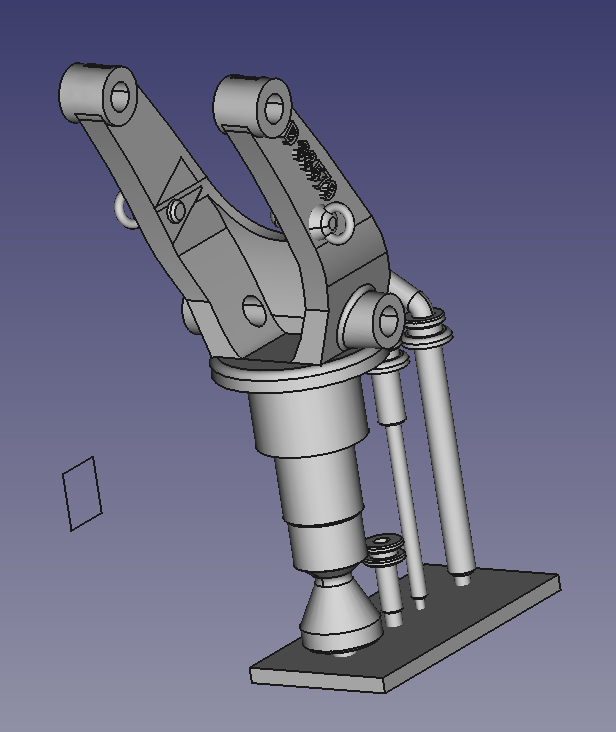Click the curved elbow pipe beside the right arm

[x=411, y=294]
